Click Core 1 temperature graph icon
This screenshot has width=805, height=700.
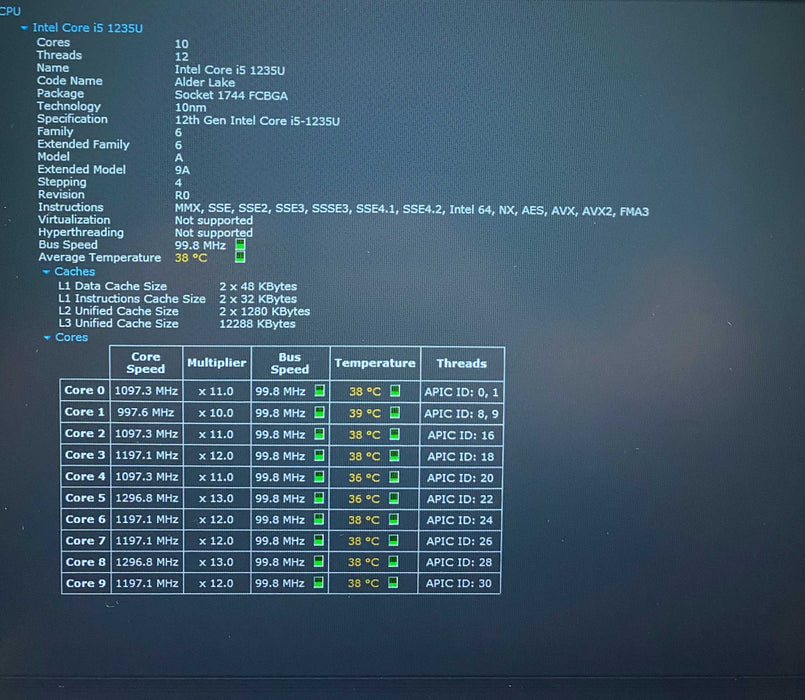(395, 412)
